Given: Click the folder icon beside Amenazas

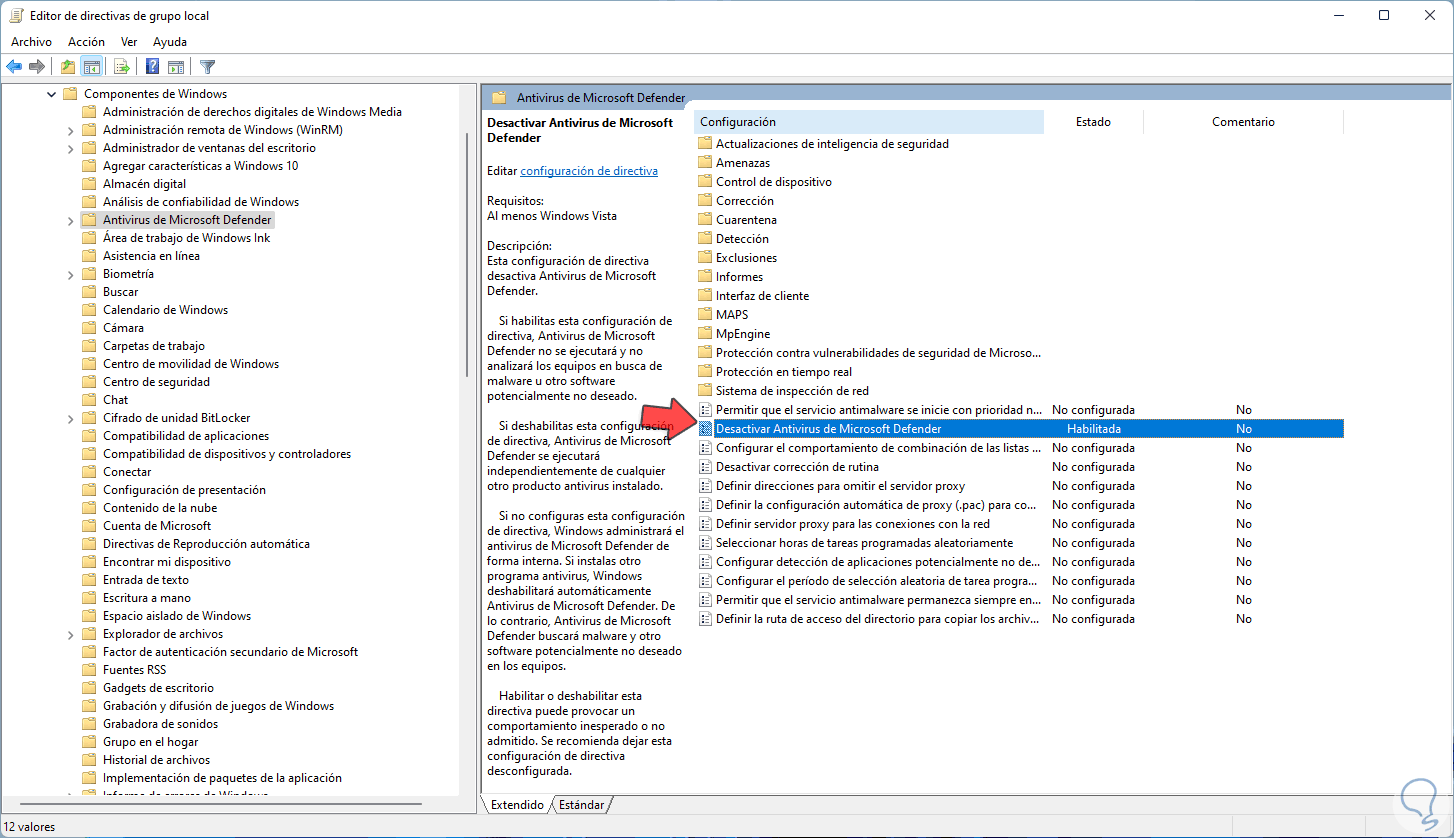Looking at the screenshot, I should (705, 163).
